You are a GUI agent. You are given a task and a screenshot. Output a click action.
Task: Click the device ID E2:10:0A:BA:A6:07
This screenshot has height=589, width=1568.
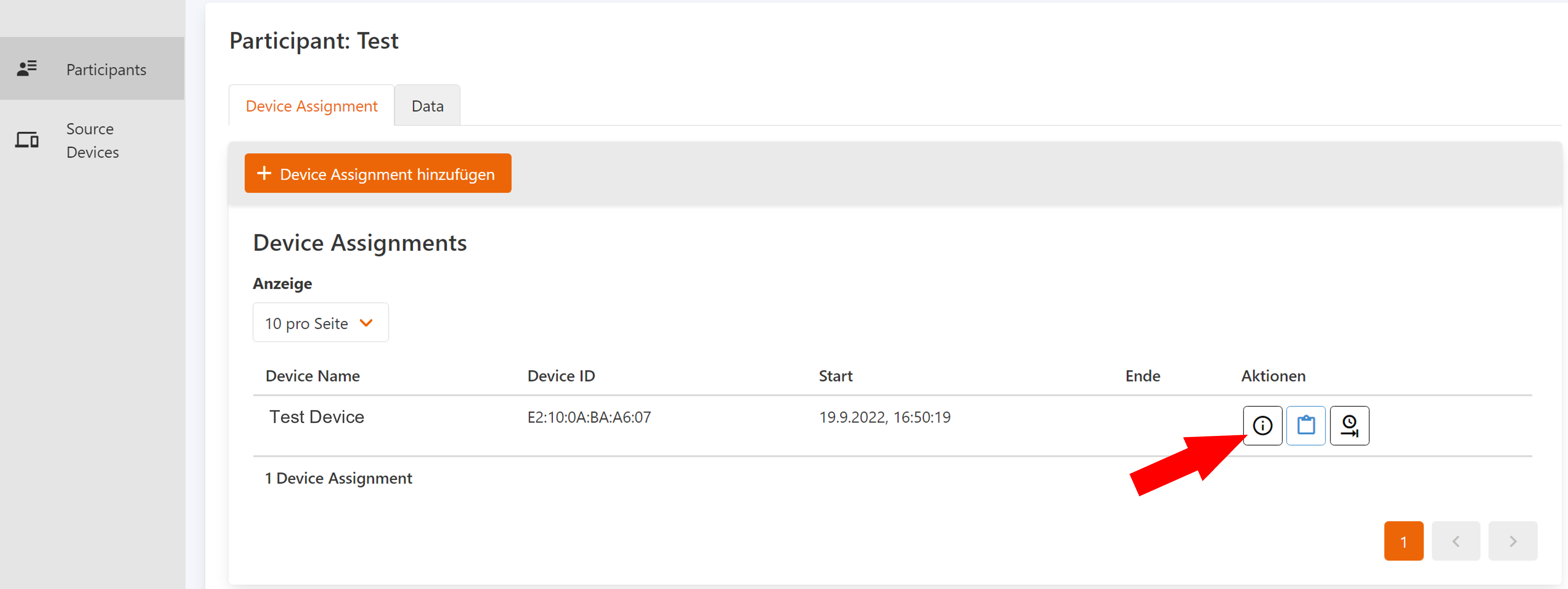click(x=589, y=417)
